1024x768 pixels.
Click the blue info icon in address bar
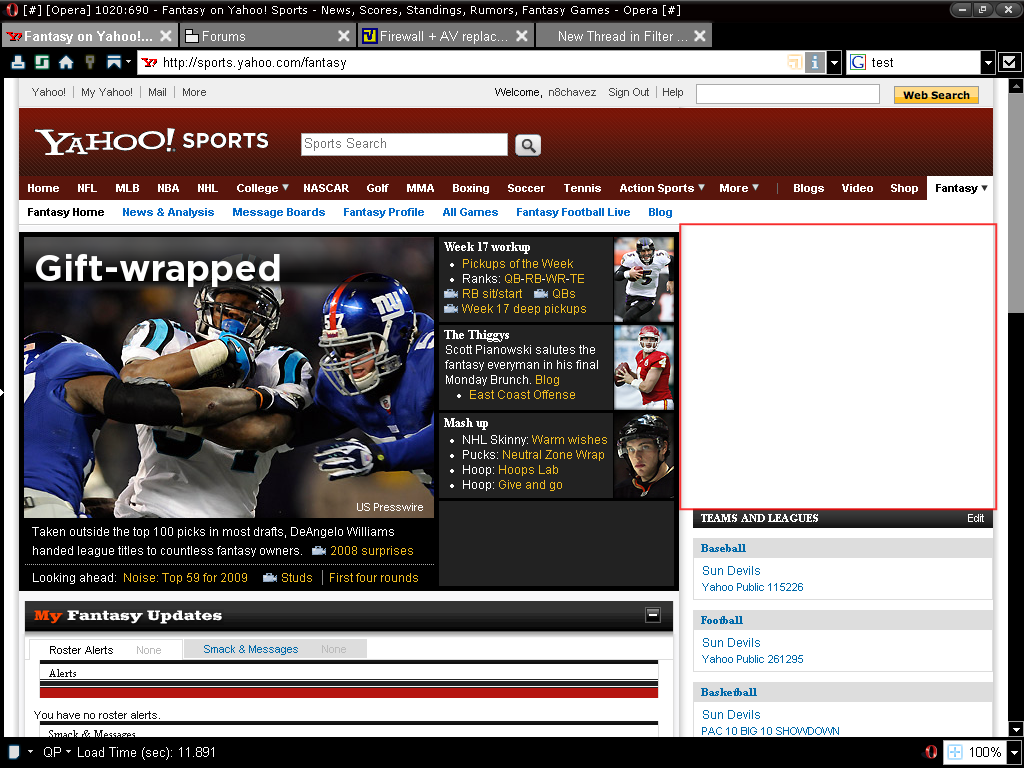815,62
